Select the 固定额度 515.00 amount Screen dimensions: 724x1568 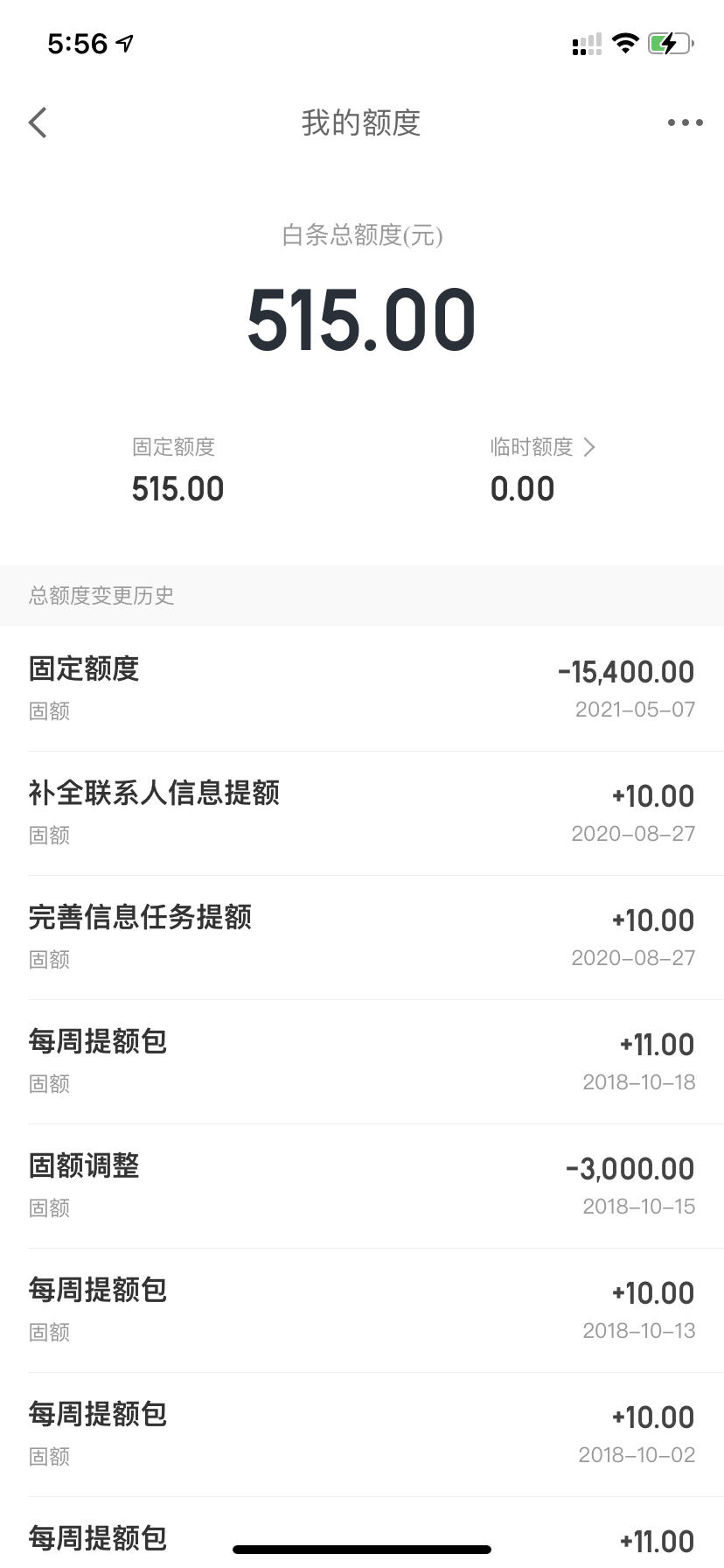178,489
